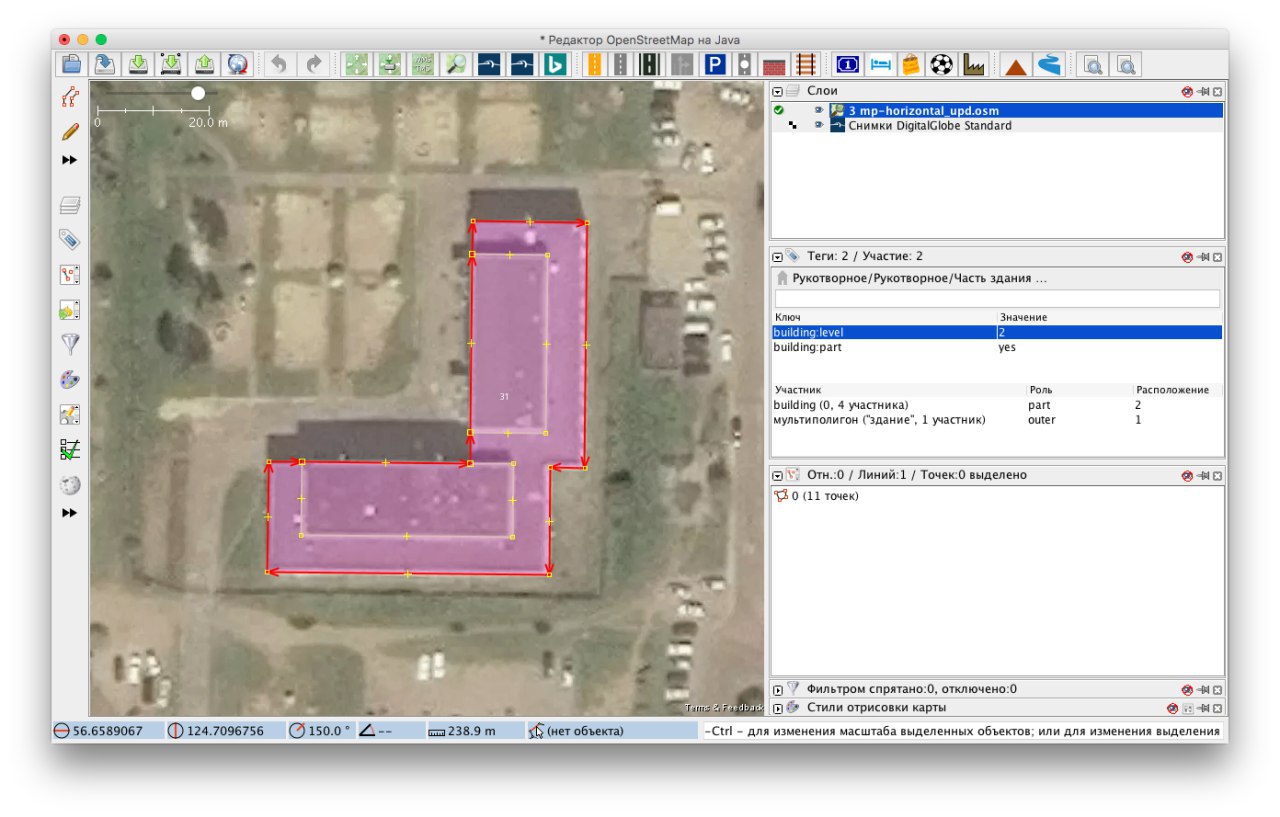
Task: Open the map paint styles palette icon
Action: (69, 380)
